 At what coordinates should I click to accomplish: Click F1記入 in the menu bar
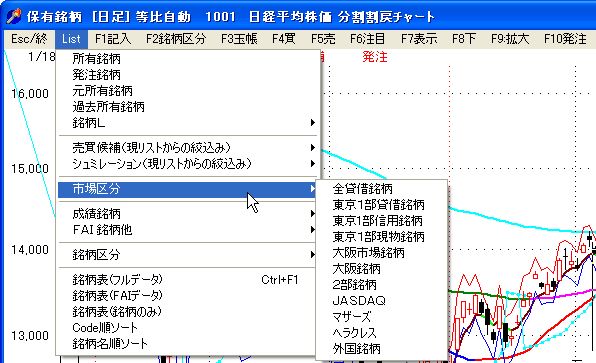[113, 39]
